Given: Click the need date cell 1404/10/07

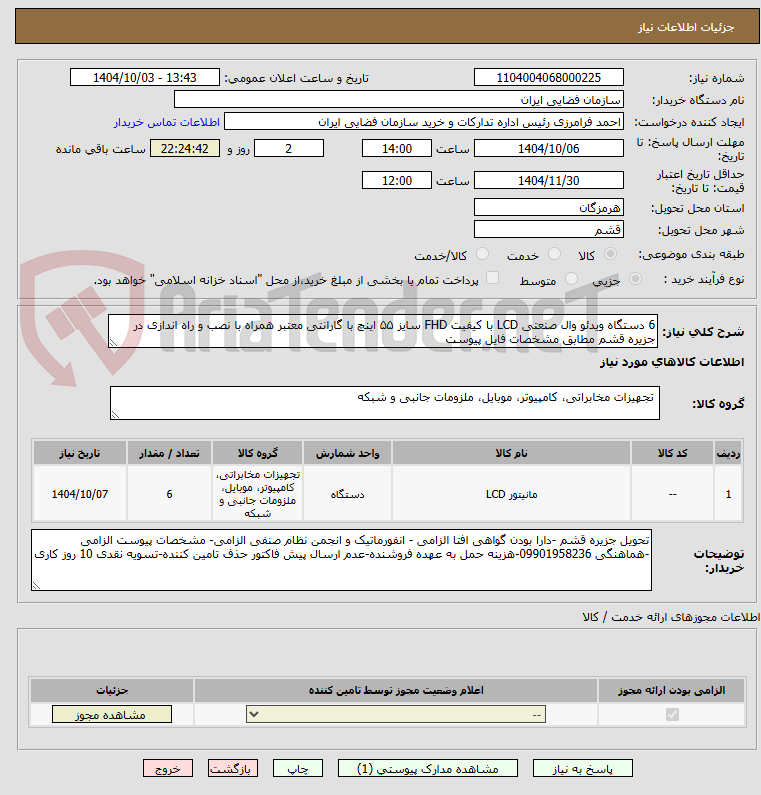Looking at the screenshot, I should [x=80, y=493].
